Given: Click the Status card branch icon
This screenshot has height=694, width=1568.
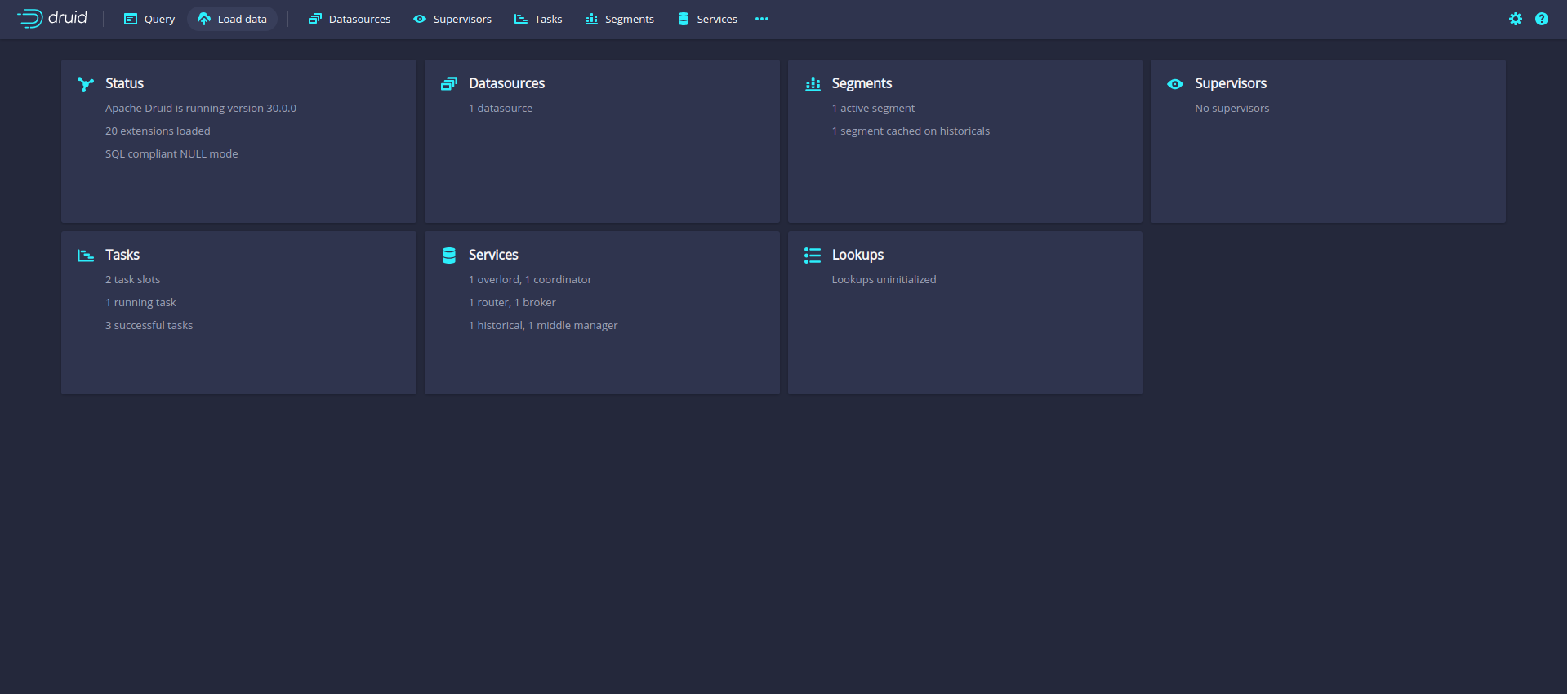Looking at the screenshot, I should [86, 84].
